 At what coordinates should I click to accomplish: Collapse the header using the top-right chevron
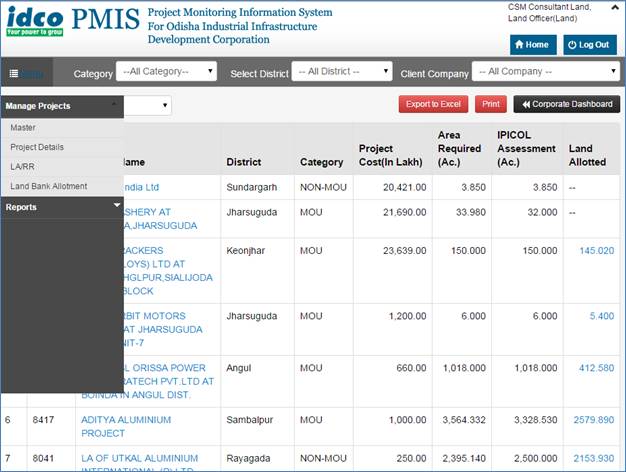(x=615, y=7)
